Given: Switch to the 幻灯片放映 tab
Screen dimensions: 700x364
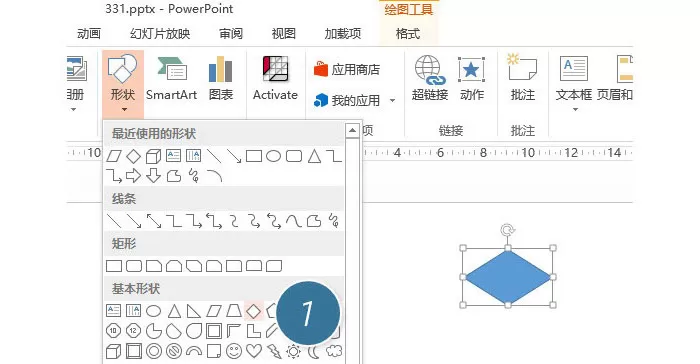Looking at the screenshot, I should point(160,34).
